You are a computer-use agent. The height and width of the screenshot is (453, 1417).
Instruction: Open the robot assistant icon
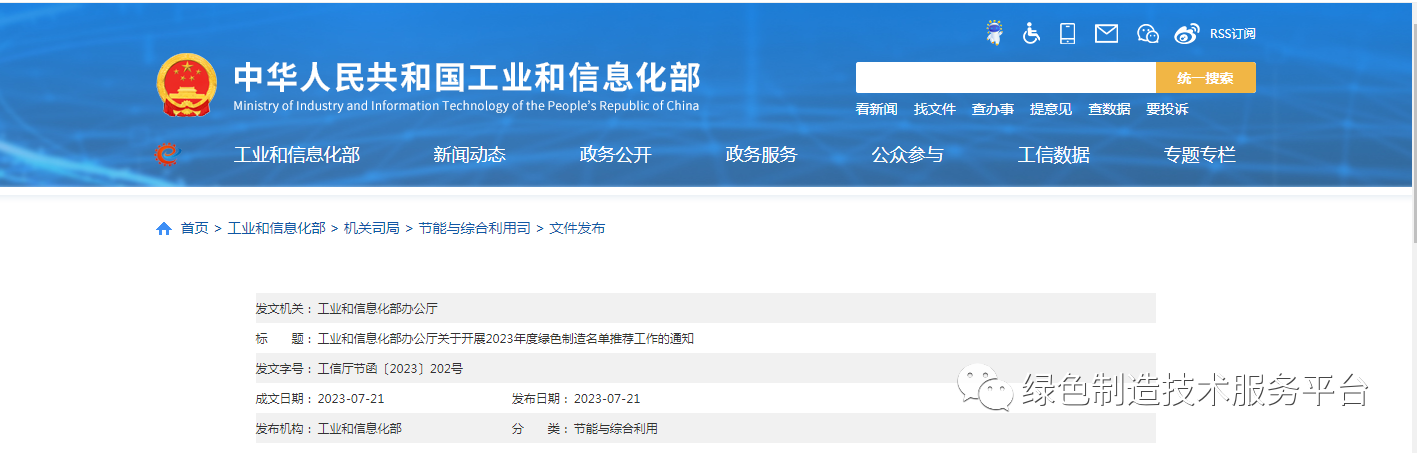click(x=994, y=33)
